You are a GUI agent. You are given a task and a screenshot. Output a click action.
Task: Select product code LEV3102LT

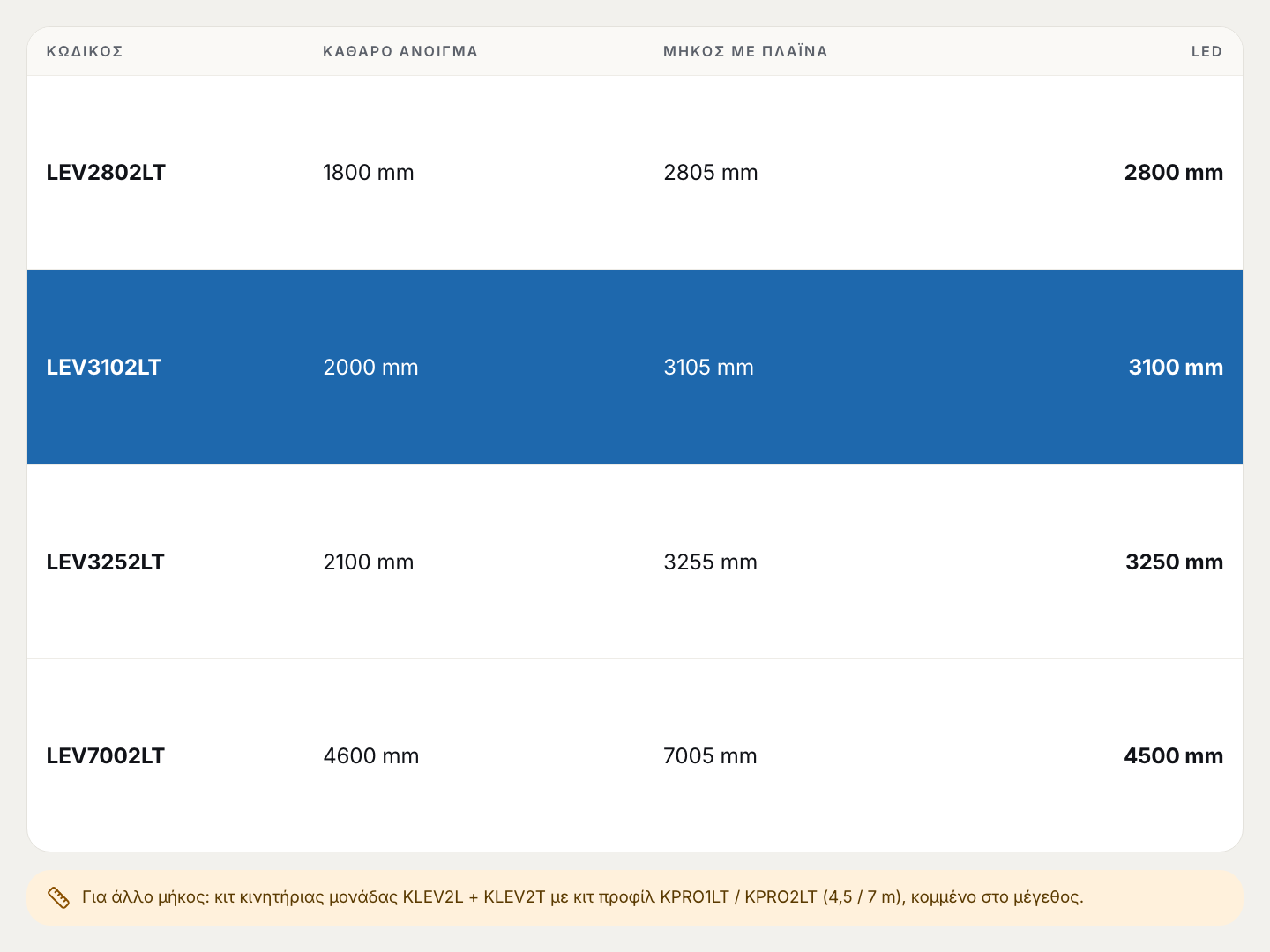(104, 368)
